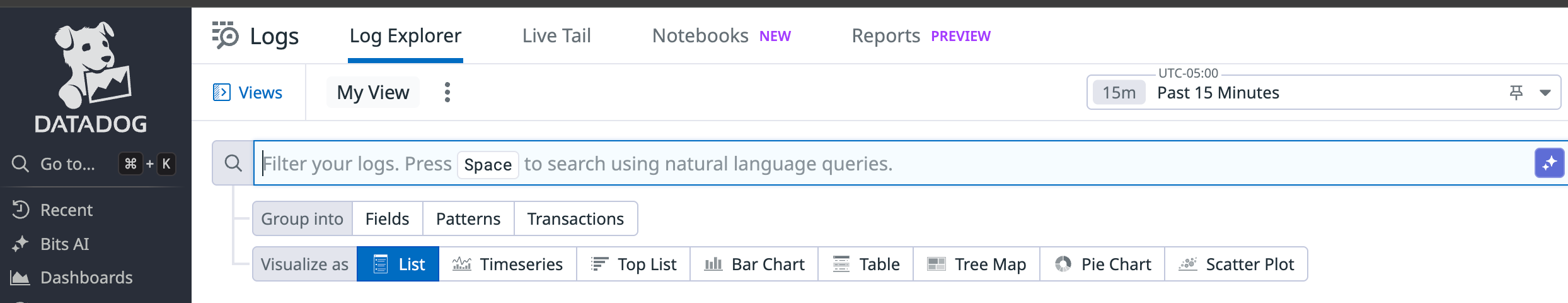Expand the time range dropdown arrow
This screenshot has width=1568, height=303.
pos(1545,93)
